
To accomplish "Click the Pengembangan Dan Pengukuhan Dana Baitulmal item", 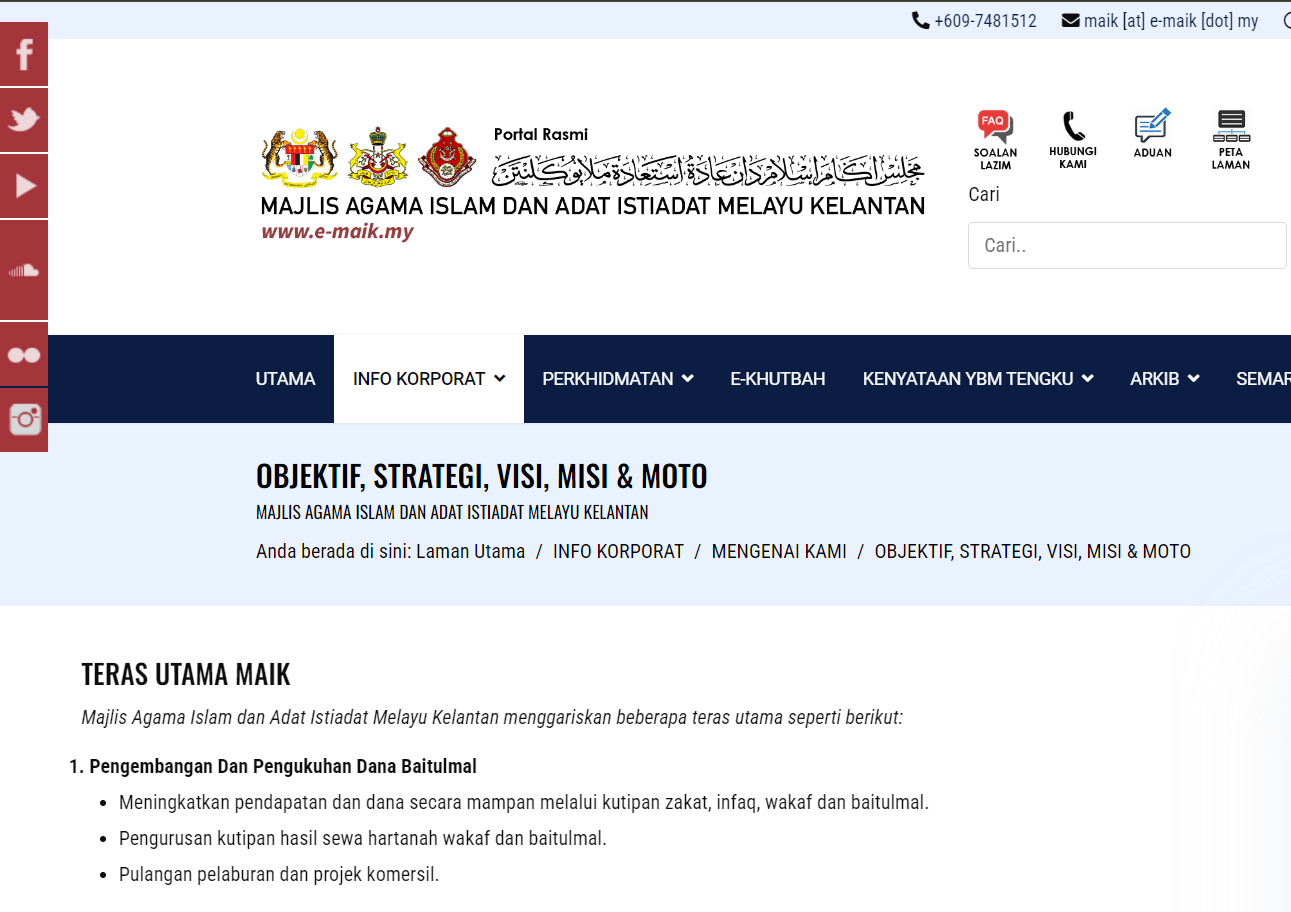I will [x=283, y=767].
